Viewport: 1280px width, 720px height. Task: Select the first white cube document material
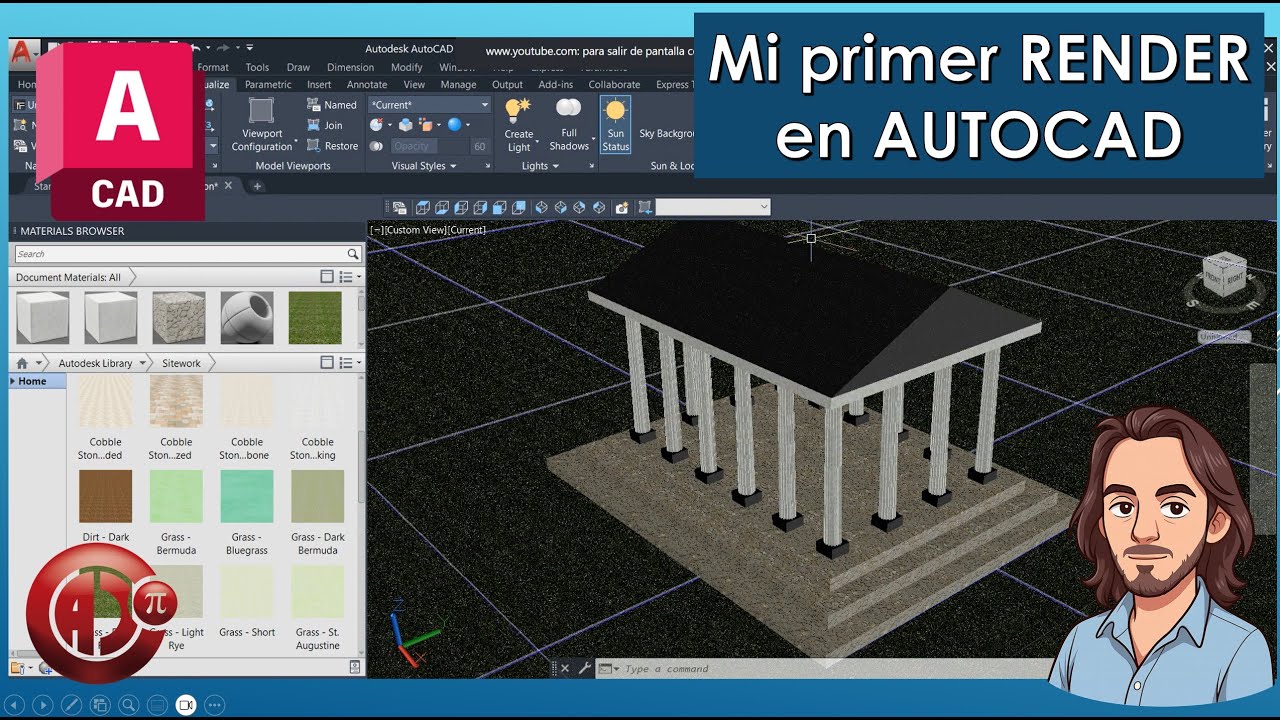(43, 318)
